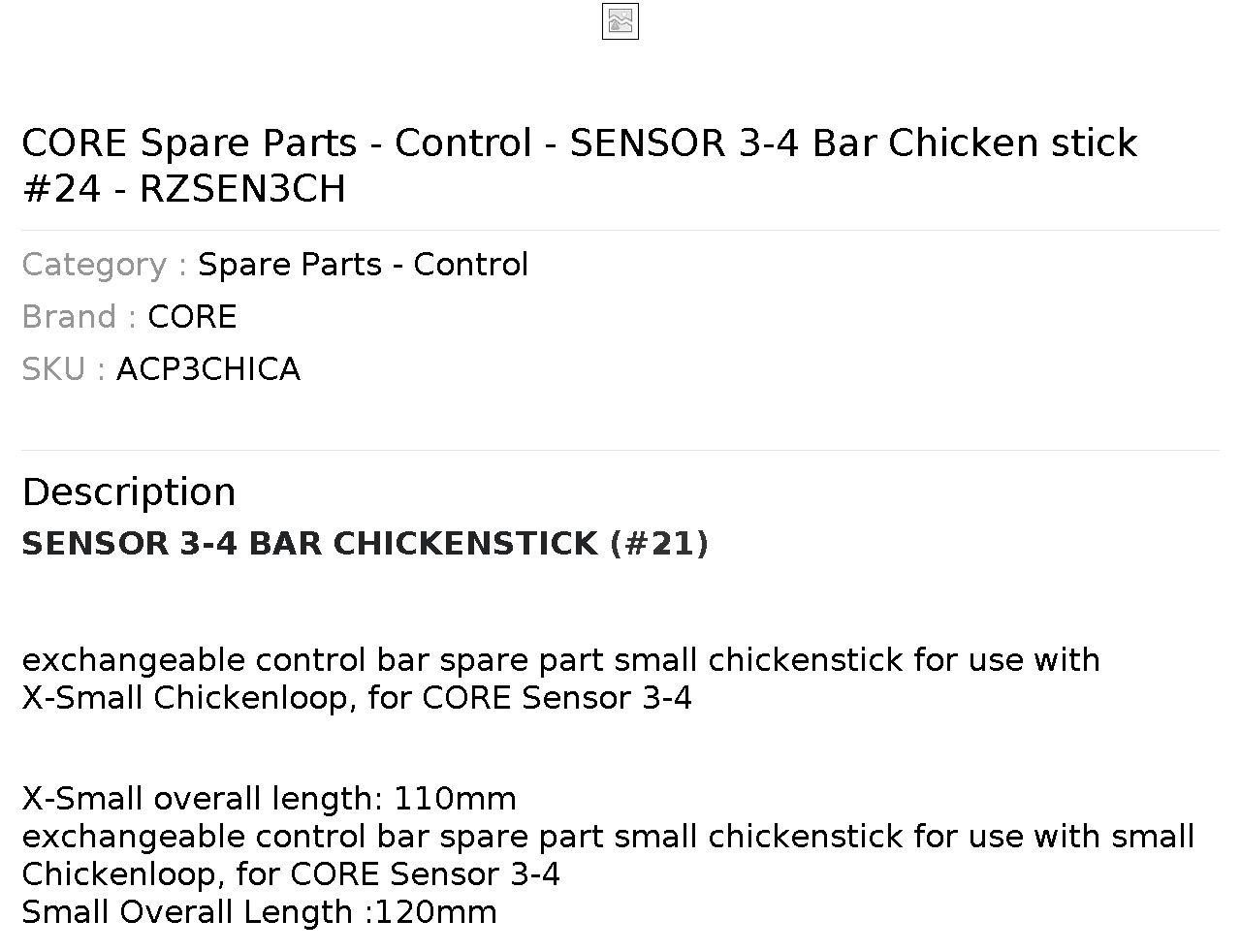Click the product title mentioning RZSEN3CH
1241x952 pixels.
[x=579, y=166]
